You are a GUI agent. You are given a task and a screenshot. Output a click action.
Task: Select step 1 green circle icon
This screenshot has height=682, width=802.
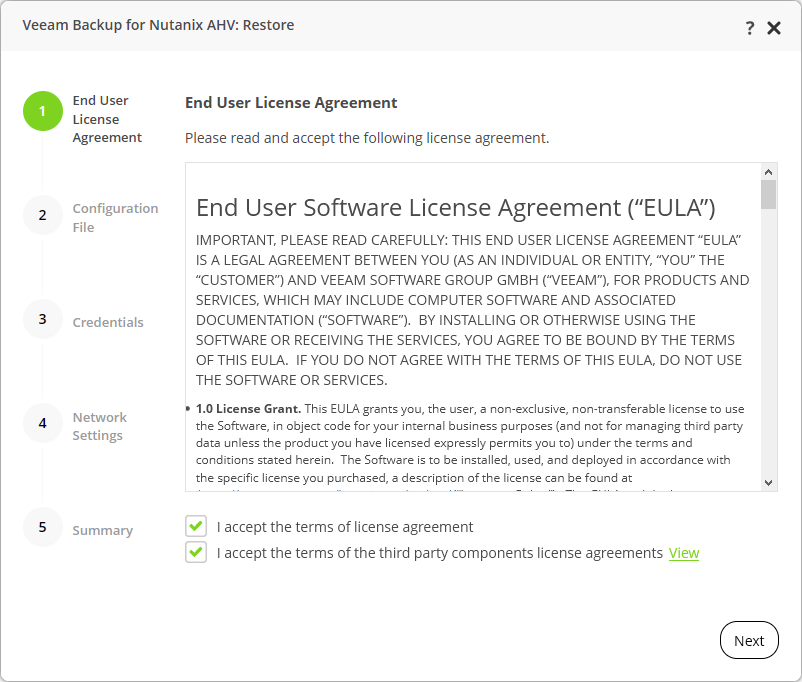click(43, 111)
